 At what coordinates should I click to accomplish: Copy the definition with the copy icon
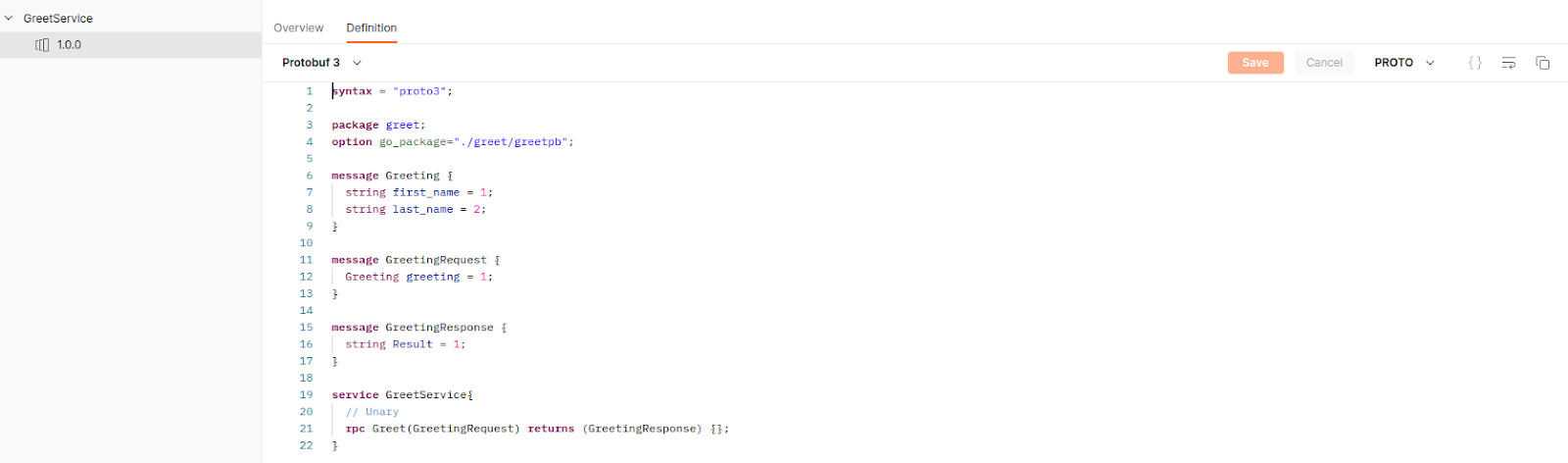[1542, 63]
